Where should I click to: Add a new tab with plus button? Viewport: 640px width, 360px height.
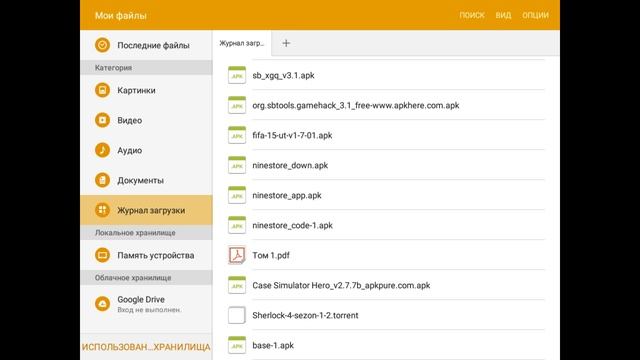point(286,43)
